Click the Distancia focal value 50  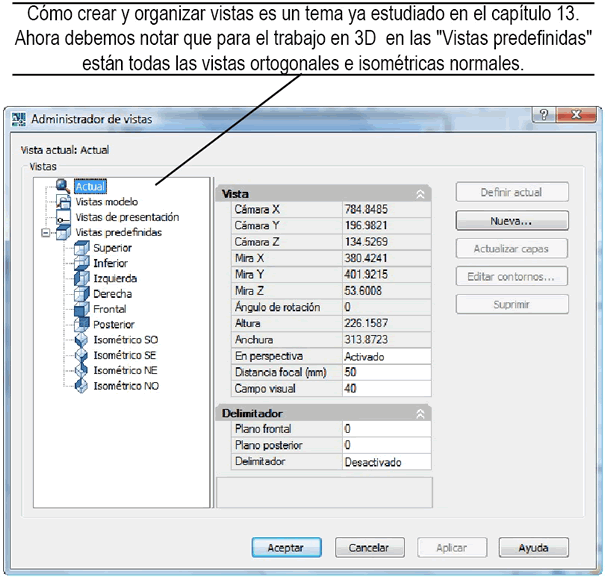pos(387,372)
